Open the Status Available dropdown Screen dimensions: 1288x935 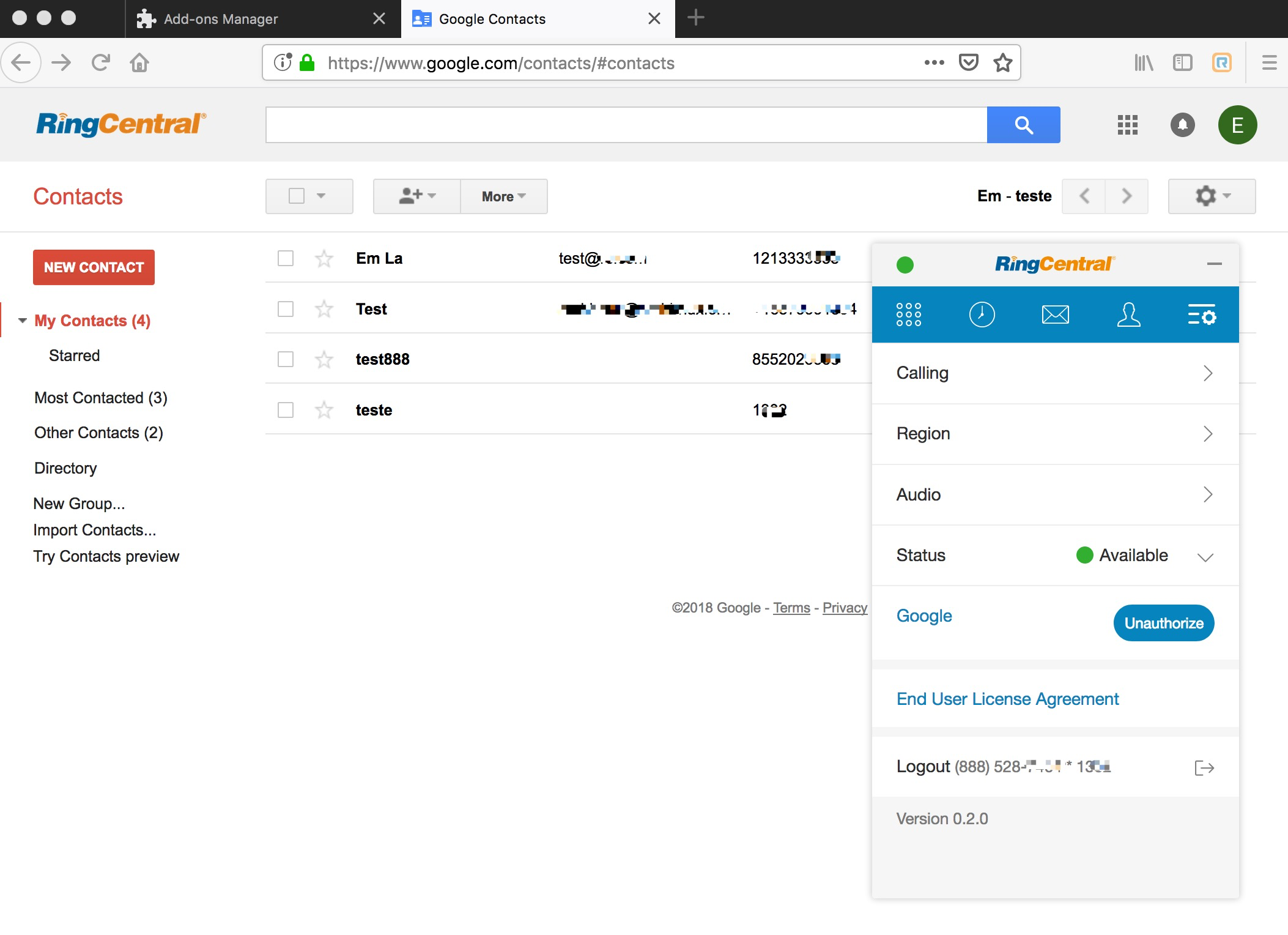(1205, 556)
